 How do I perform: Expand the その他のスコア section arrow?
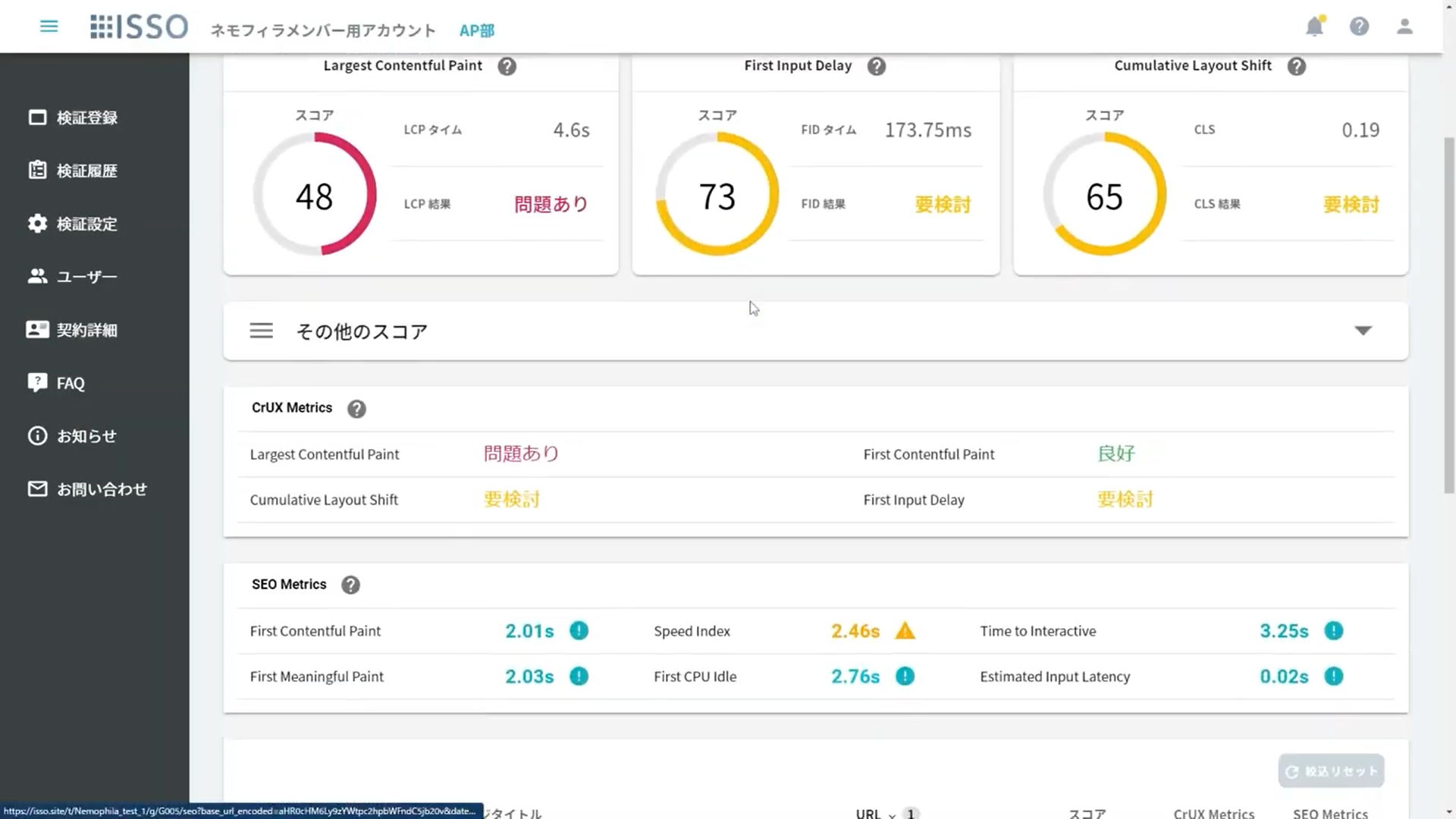click(x=1363, y=331)
